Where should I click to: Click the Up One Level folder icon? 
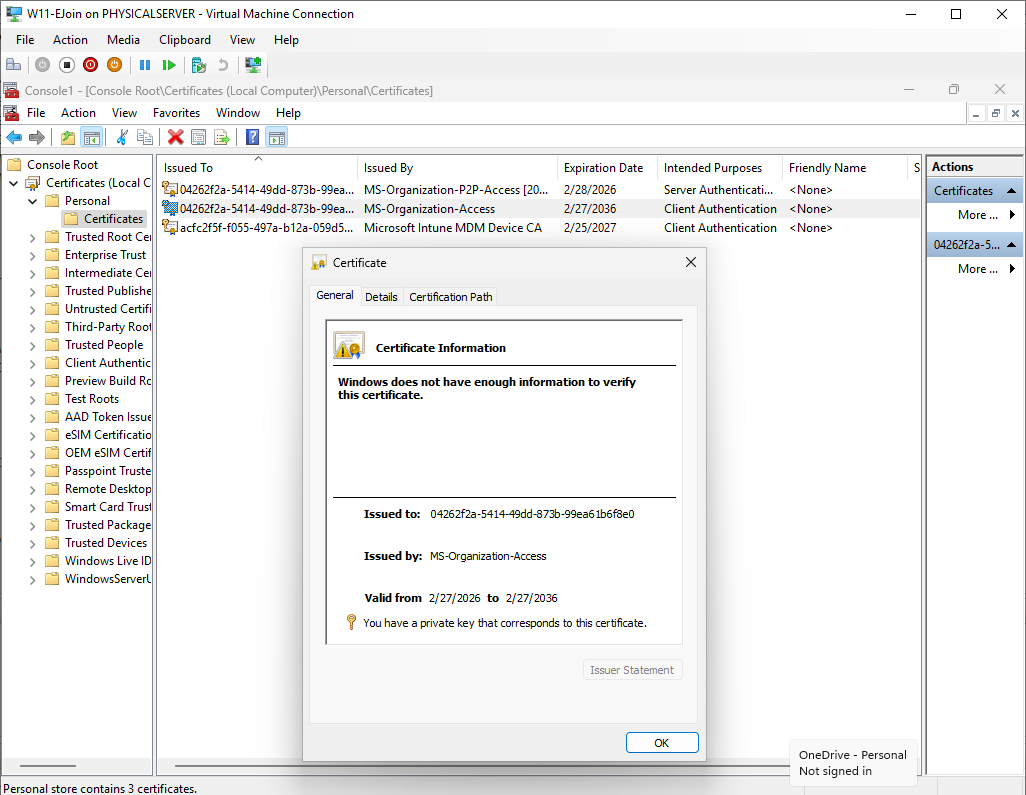point(67,137)
